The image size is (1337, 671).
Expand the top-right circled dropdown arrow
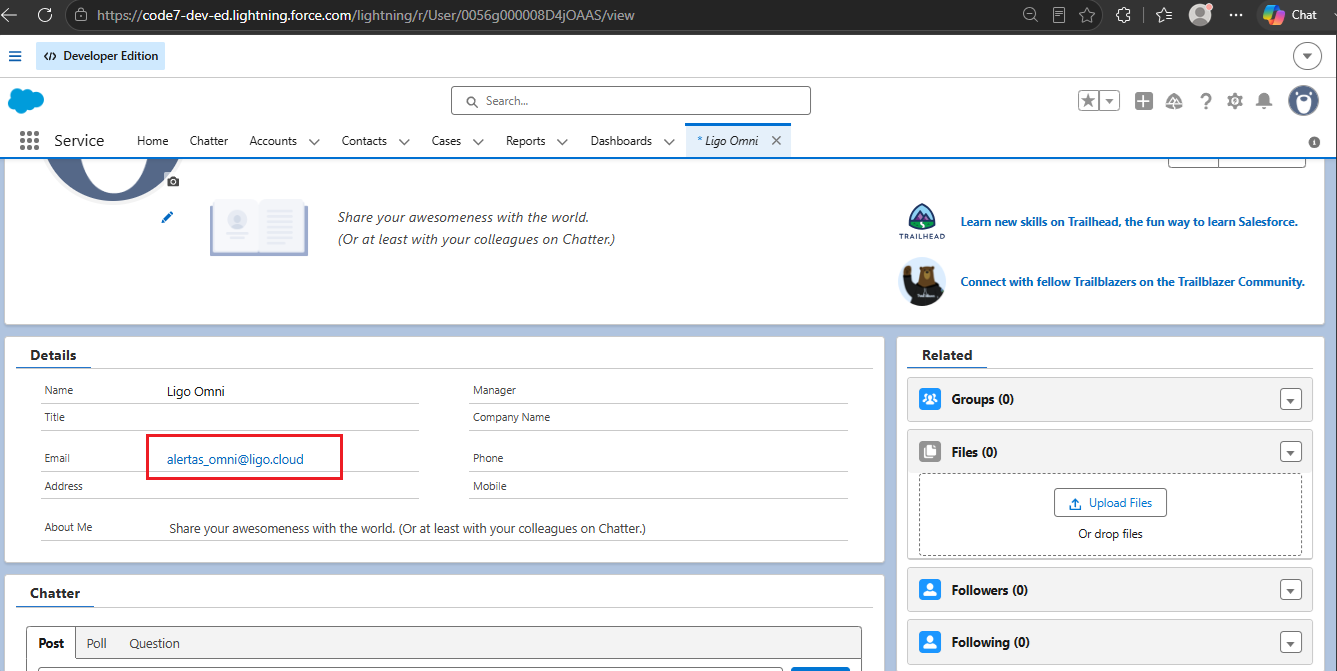pyautogui.click(x=1308, y=56)
